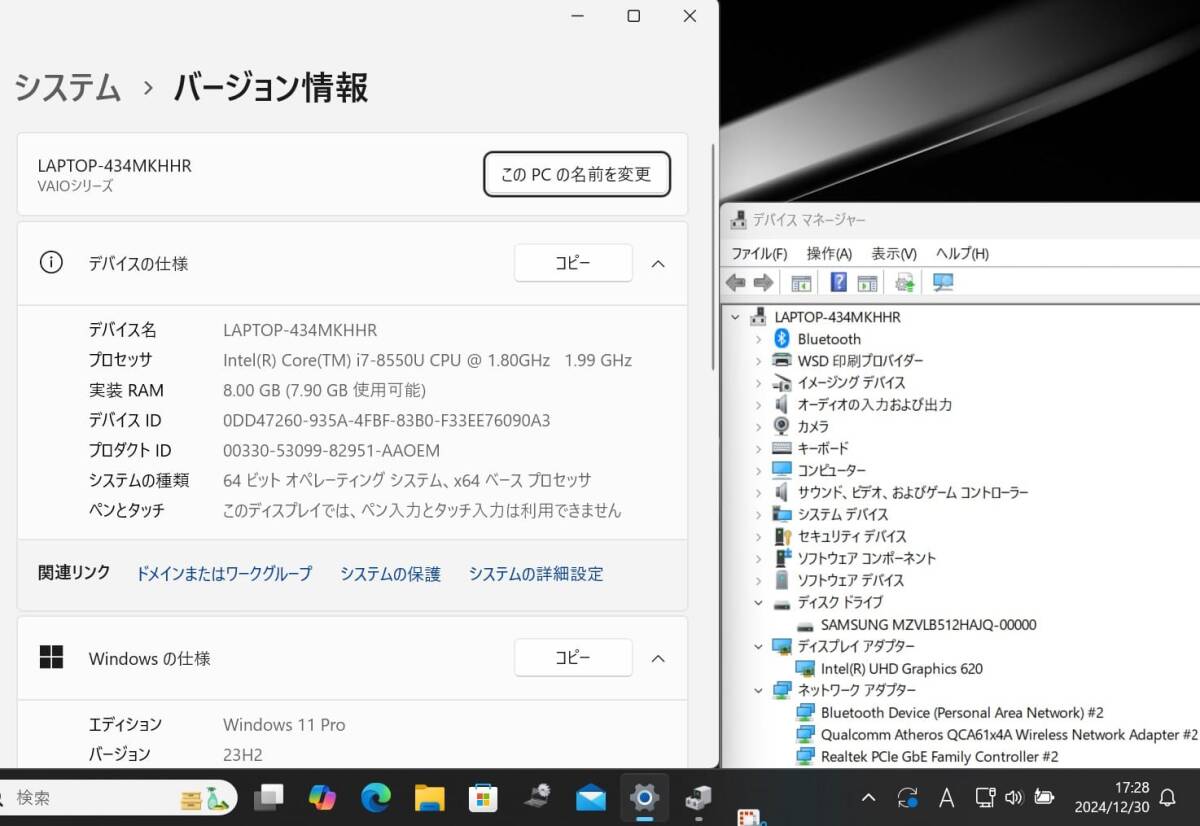Select the サウンド、ビデオ、およびゲーム コントローラー item
The image size is (1200, 826).
[x=913, y=493]
